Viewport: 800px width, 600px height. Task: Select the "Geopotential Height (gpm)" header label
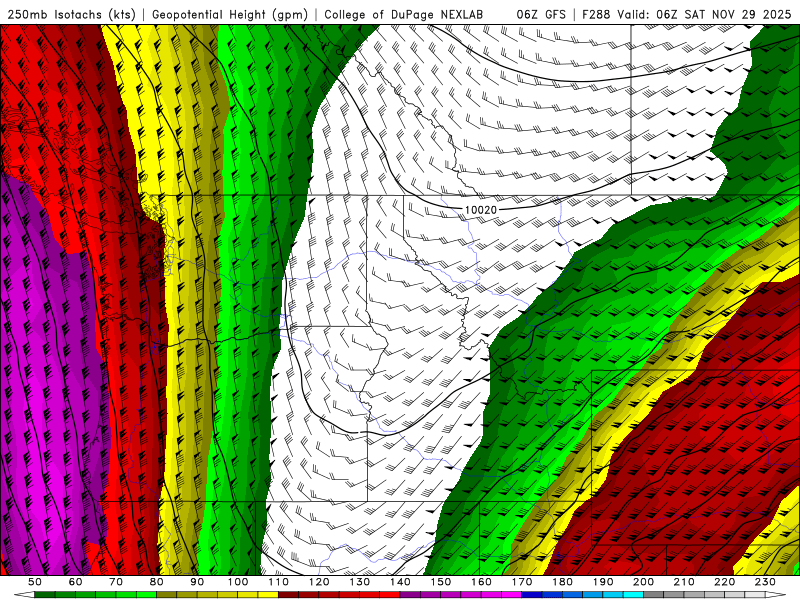[230, 15]
